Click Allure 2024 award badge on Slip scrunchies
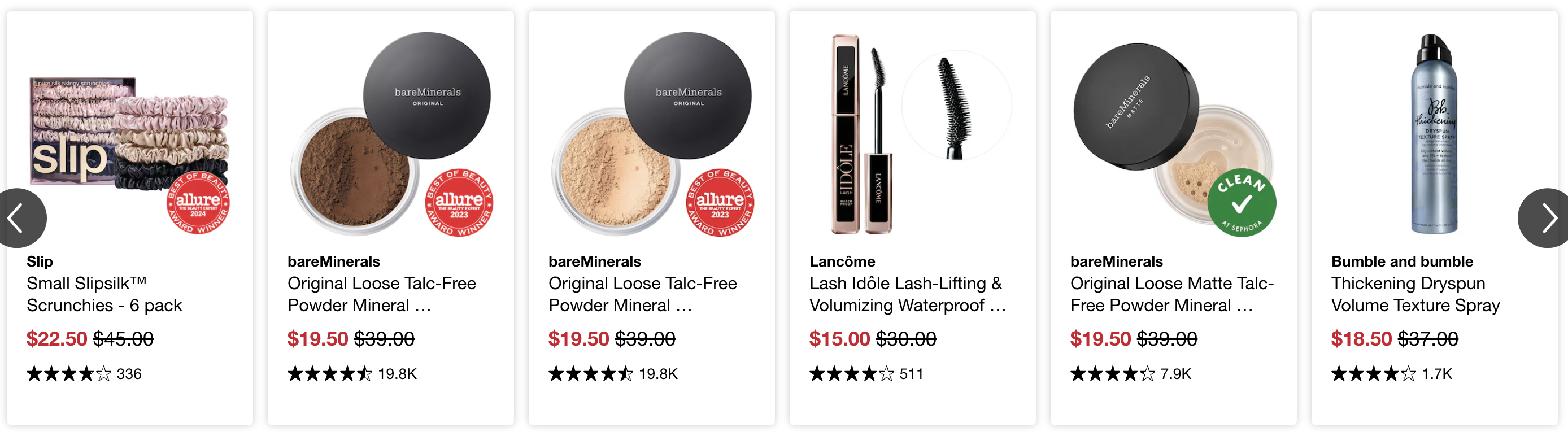Viewport: 1568px width, 436px height. (198, 203)
